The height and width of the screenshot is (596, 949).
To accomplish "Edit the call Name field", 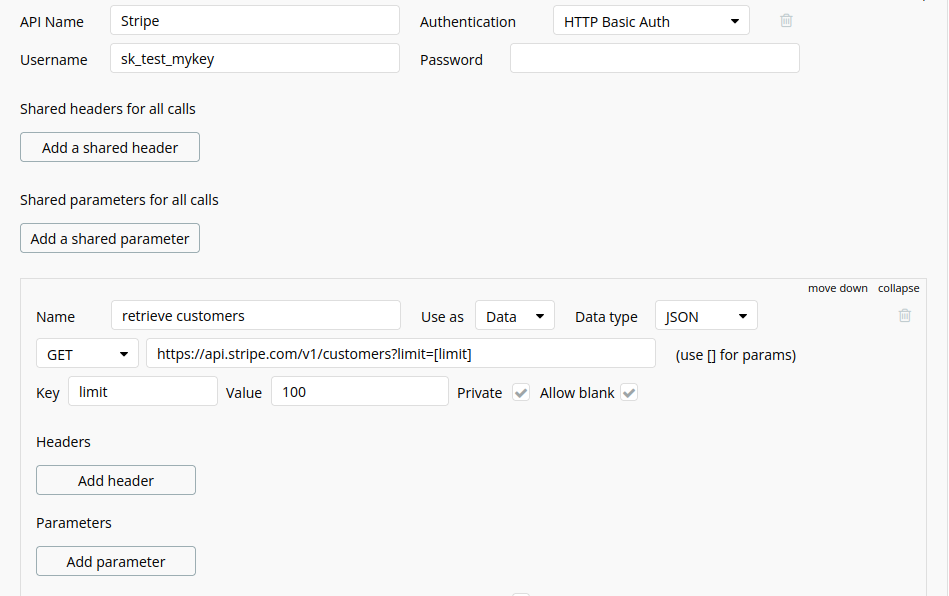I will (256, 315).
